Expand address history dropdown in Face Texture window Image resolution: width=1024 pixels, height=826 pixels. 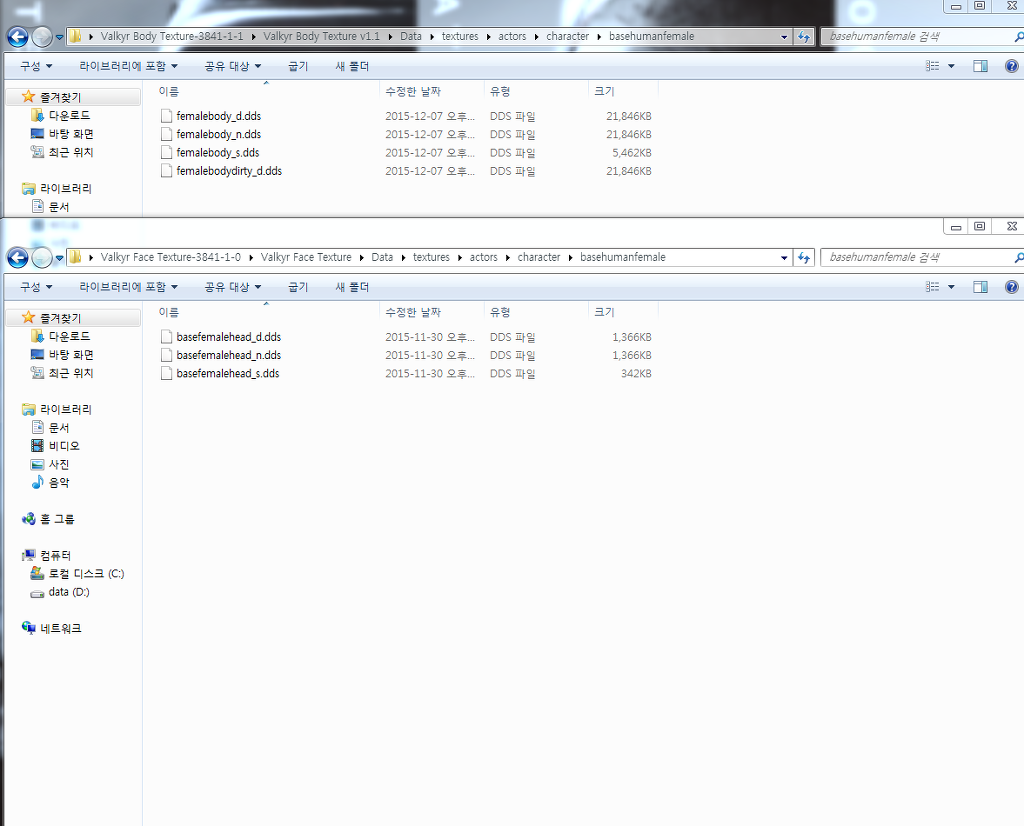(x=784, y=258)
